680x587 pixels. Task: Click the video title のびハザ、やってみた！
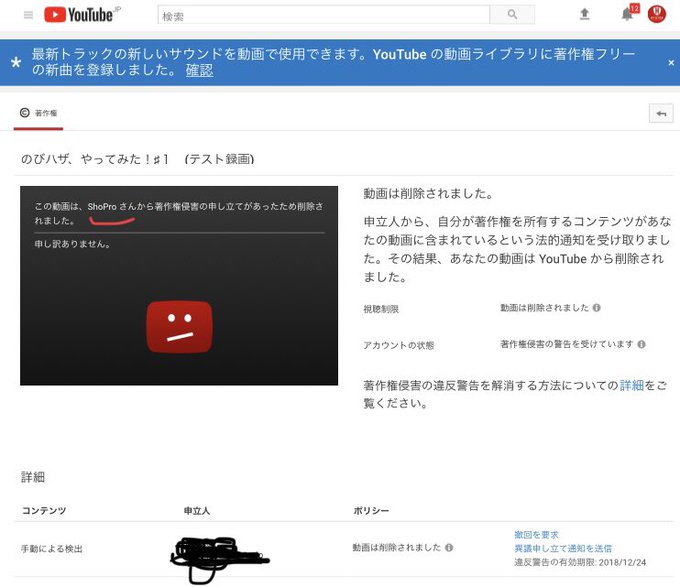[137, 159]
